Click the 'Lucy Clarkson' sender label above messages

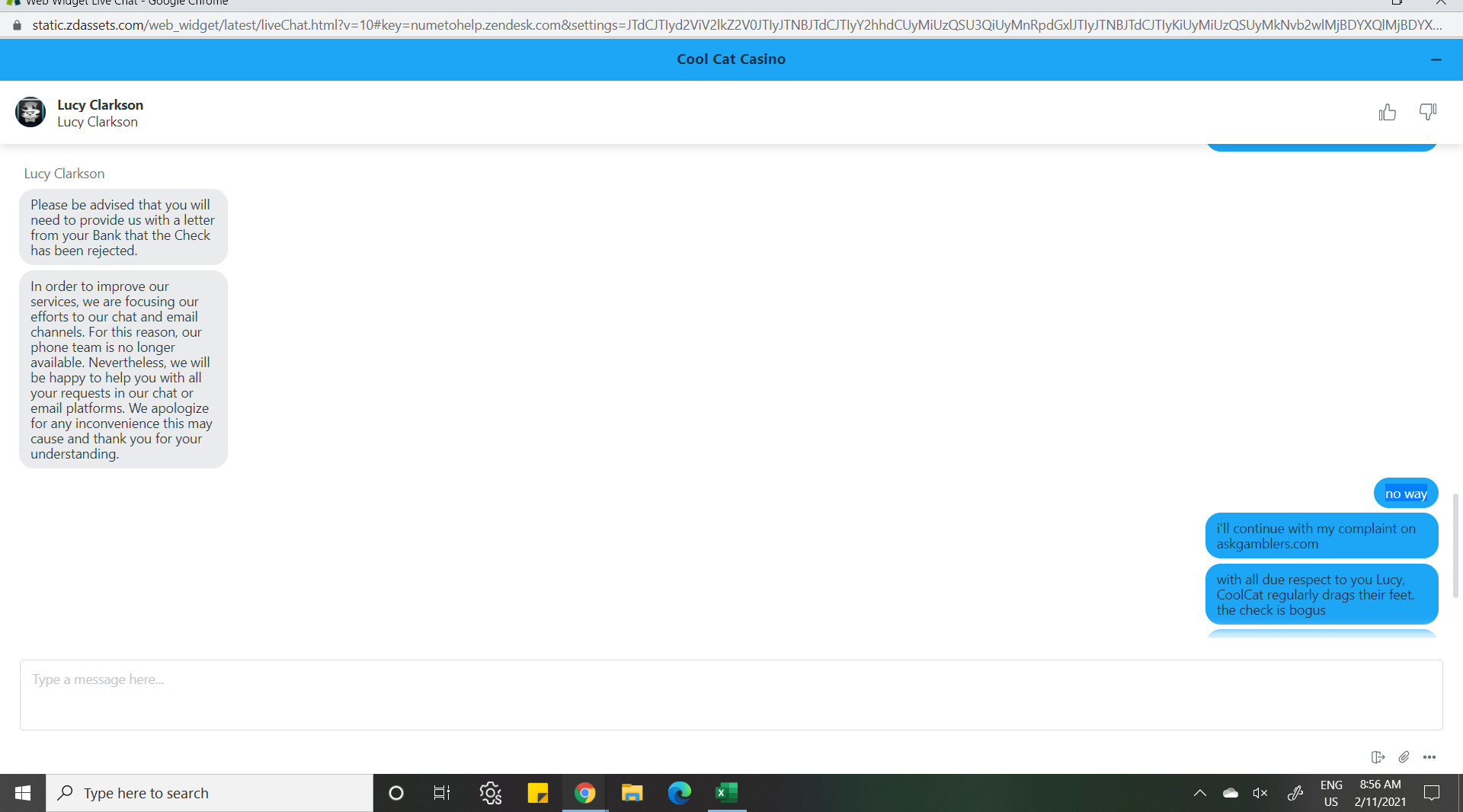(64, 174)
